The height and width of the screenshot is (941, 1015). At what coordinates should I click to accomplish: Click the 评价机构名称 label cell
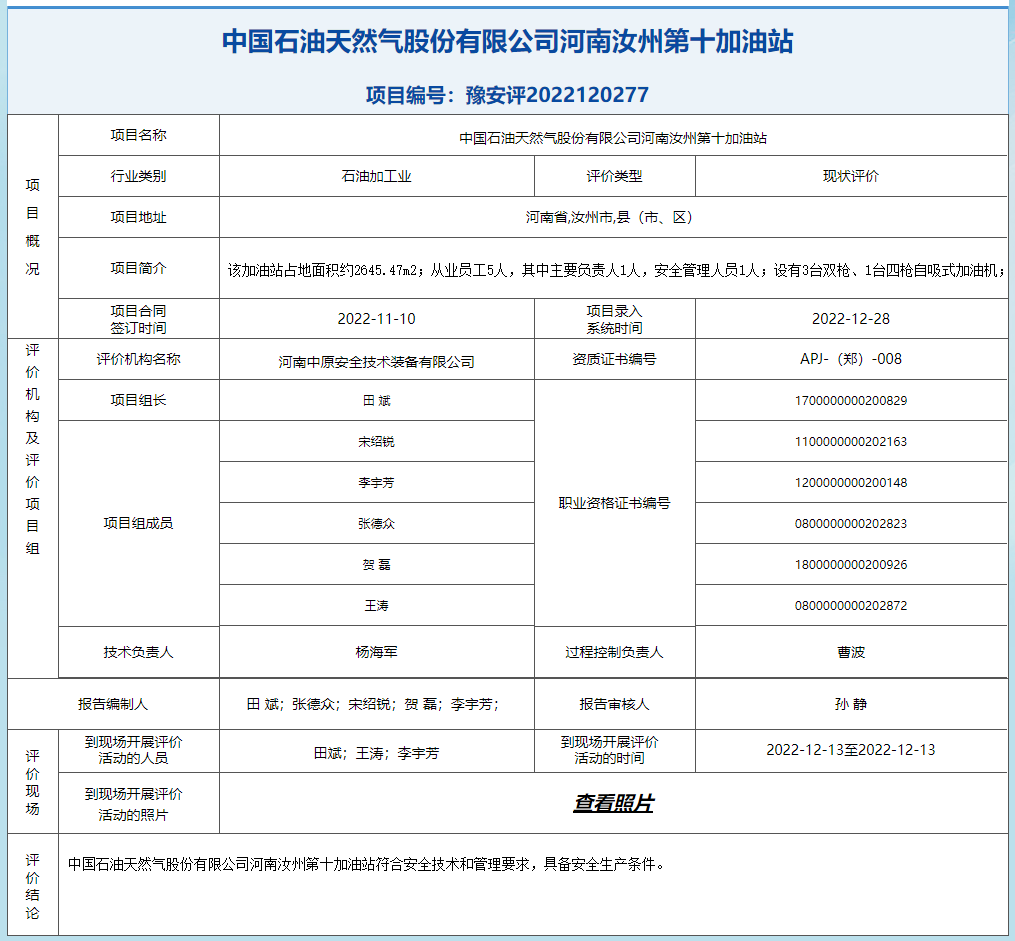[139, 359]
